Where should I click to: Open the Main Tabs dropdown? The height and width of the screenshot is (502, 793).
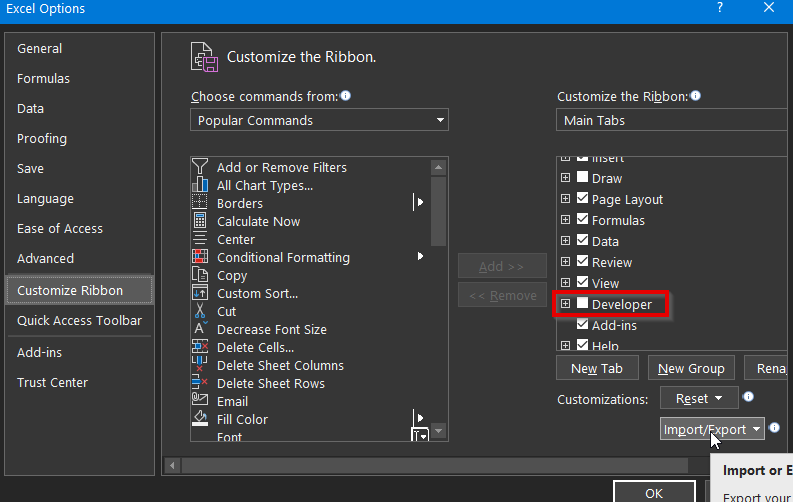pyautogui.click(x=674, y=120)
